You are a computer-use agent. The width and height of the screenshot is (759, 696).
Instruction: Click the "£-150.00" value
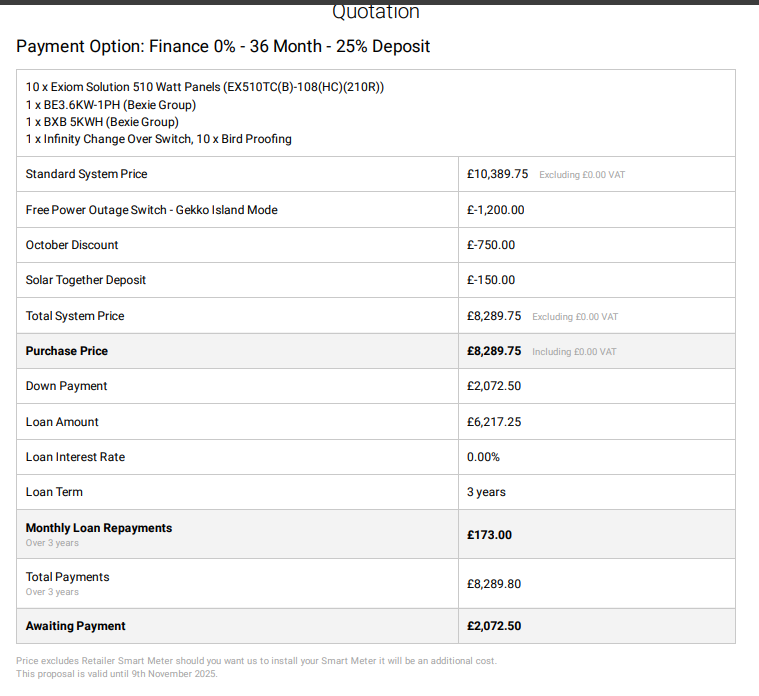[x=491, y=280]
